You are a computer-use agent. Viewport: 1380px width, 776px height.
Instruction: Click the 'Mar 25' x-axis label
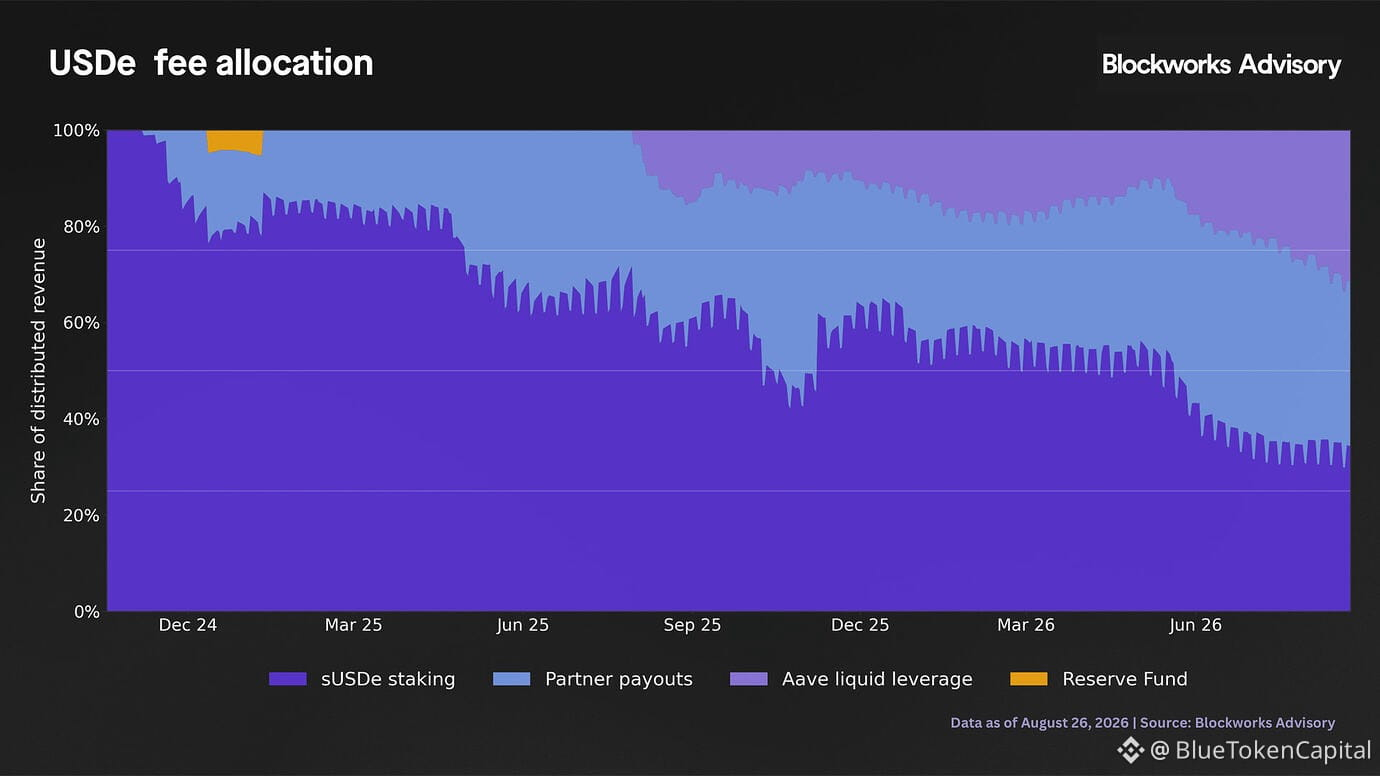pyautogui.click(x=353, y=625)
